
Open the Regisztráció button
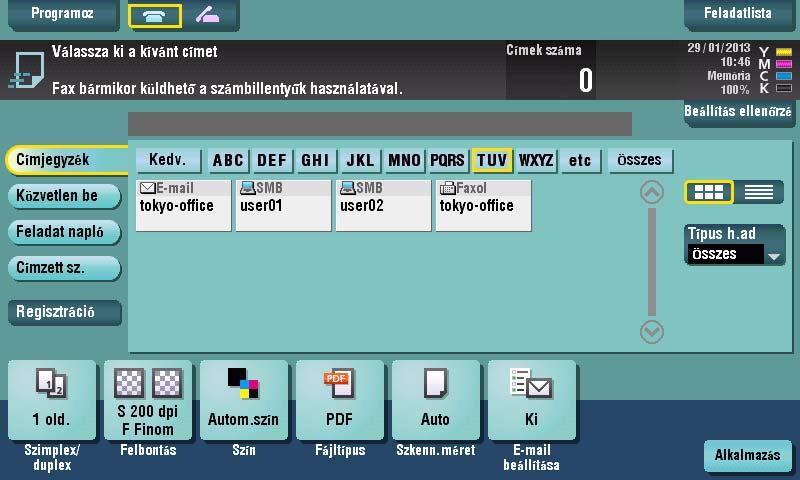(x=65, y=312)
